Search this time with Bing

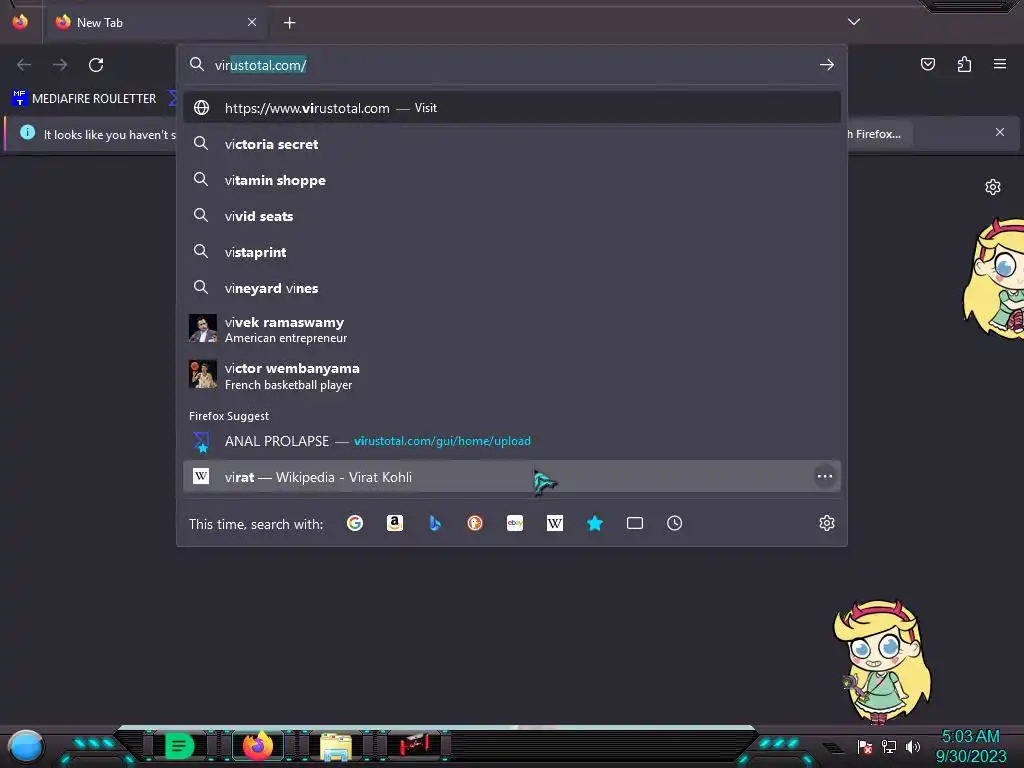(x=435, y=523)
